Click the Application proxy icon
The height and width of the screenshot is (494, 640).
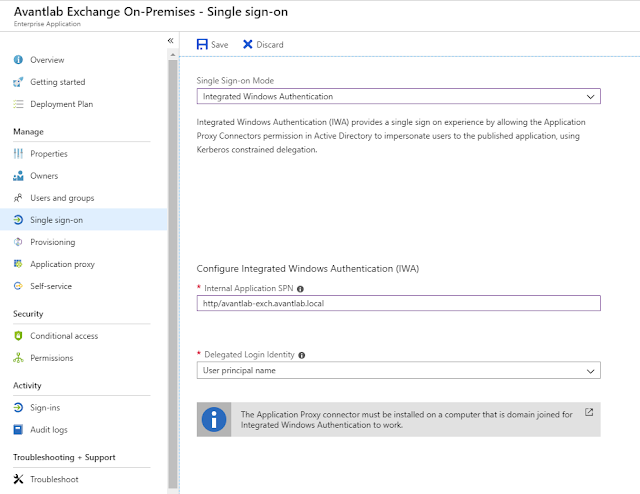18,264
